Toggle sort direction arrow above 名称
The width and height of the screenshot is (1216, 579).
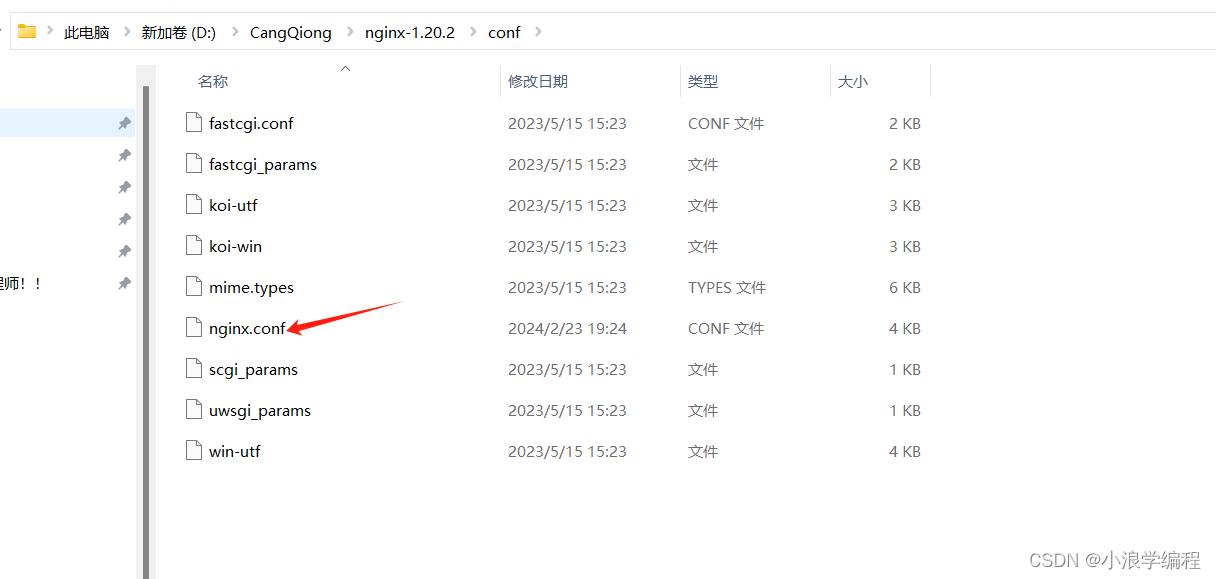[345, 68]
